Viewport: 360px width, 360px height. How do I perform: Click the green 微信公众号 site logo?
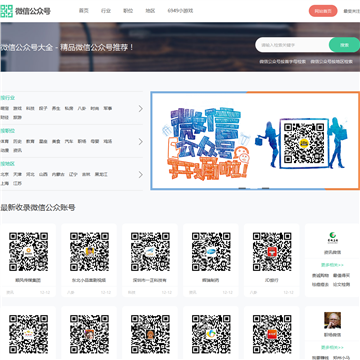26,11
